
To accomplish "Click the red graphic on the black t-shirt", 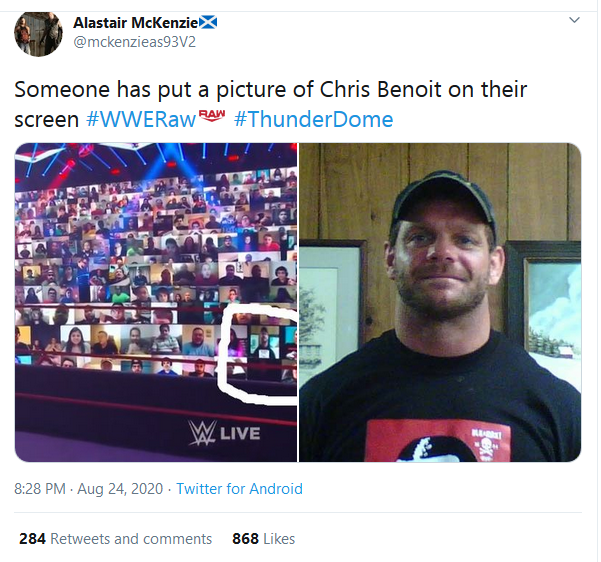I will point(438,440).
